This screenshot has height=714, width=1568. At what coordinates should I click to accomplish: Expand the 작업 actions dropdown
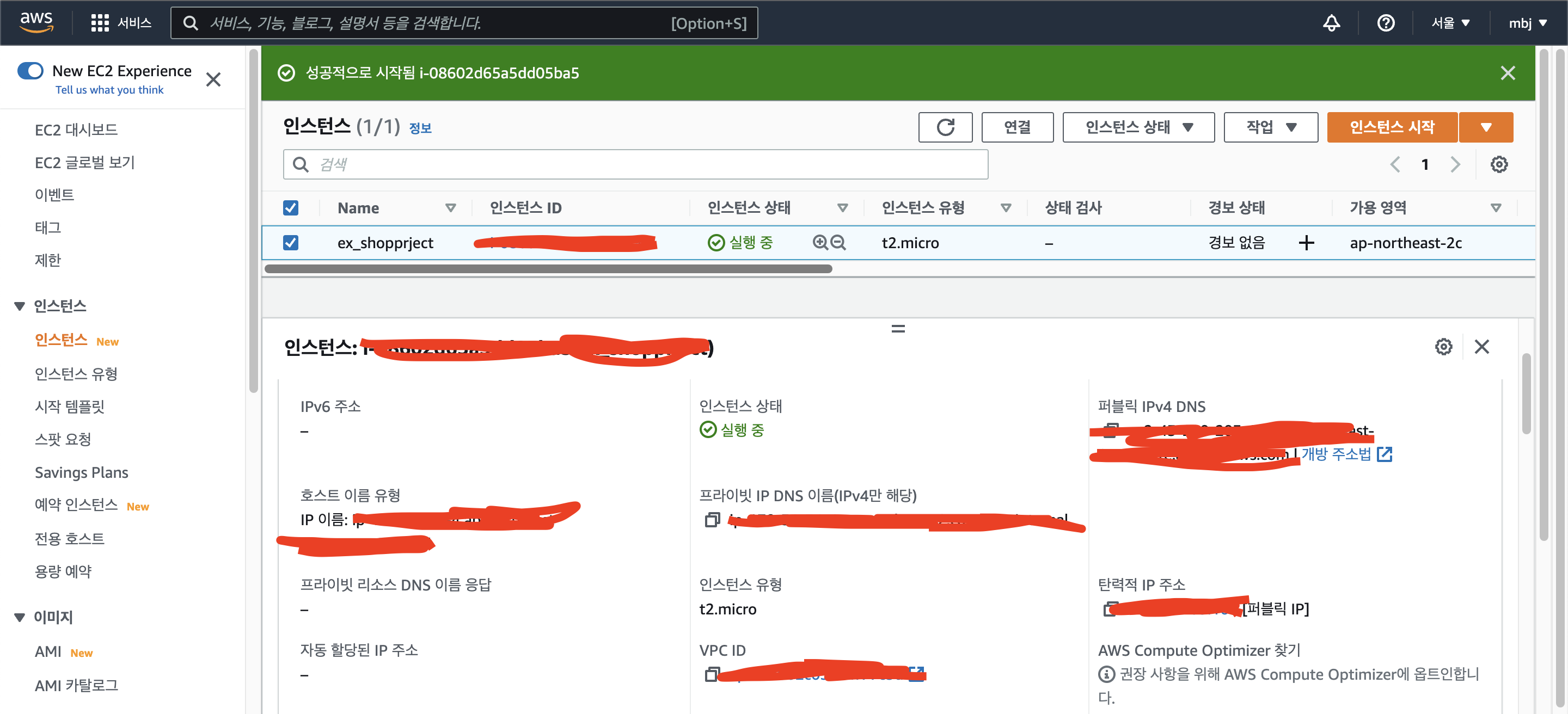(1270, 127)
